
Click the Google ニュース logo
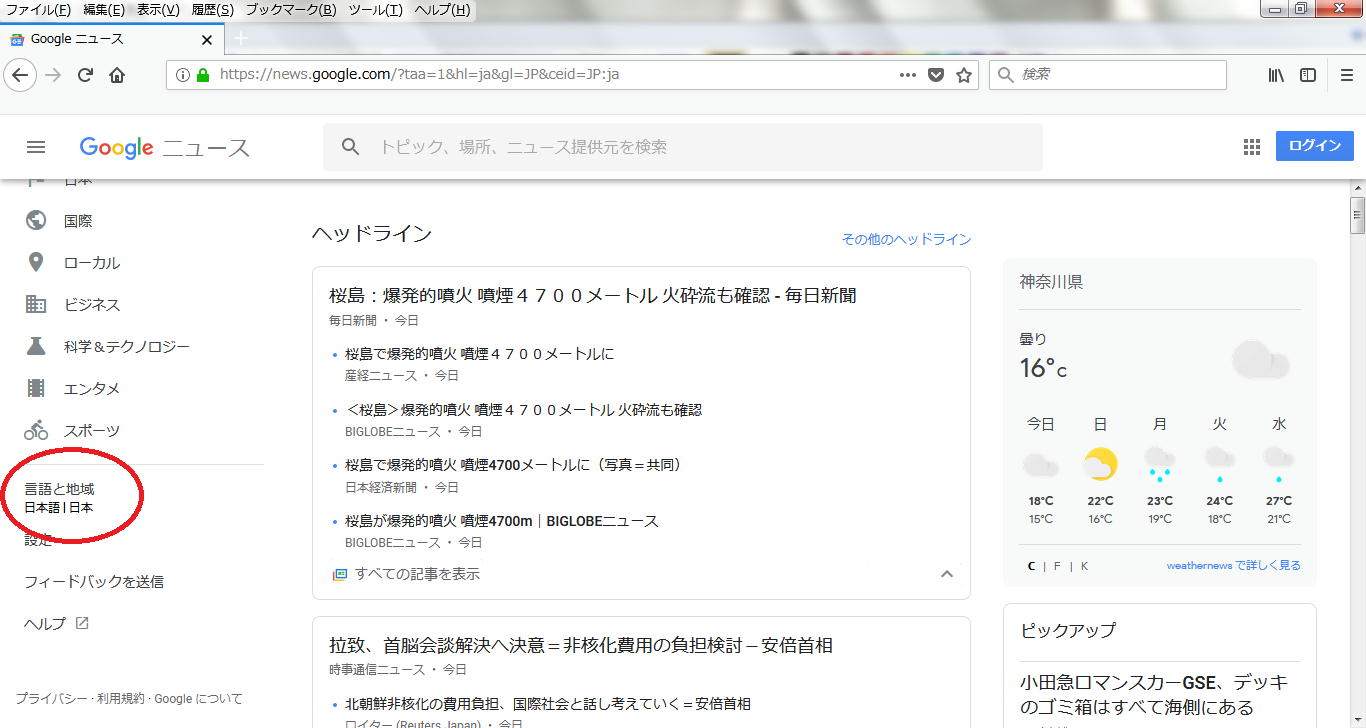[165, 148]
